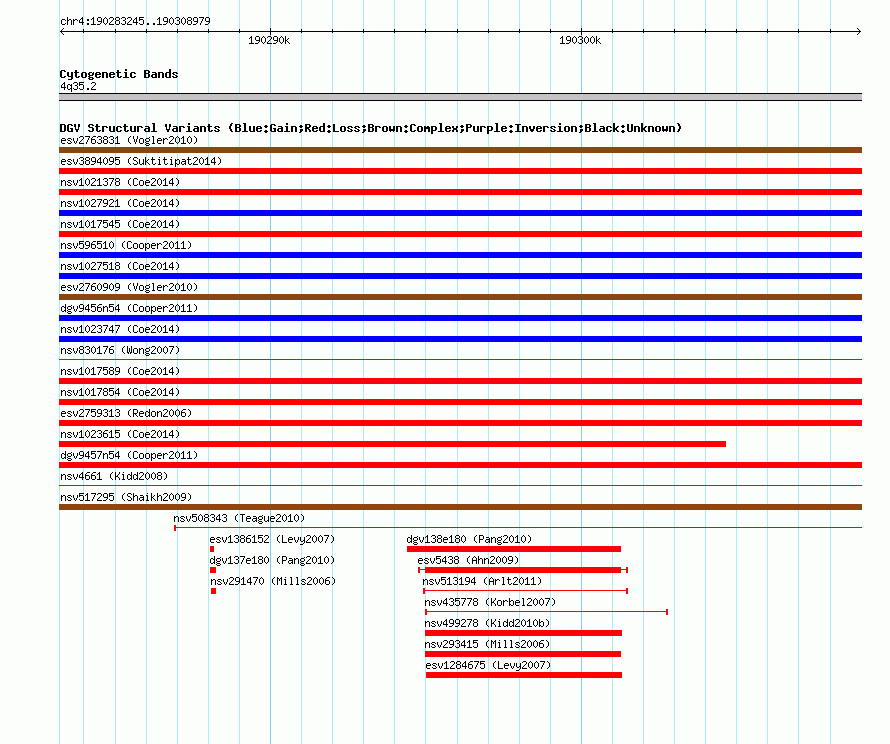Click the esv2763831 (Vogler2010) label
Viewport: 890px width, 744px height.
click(x=129, y=140)
